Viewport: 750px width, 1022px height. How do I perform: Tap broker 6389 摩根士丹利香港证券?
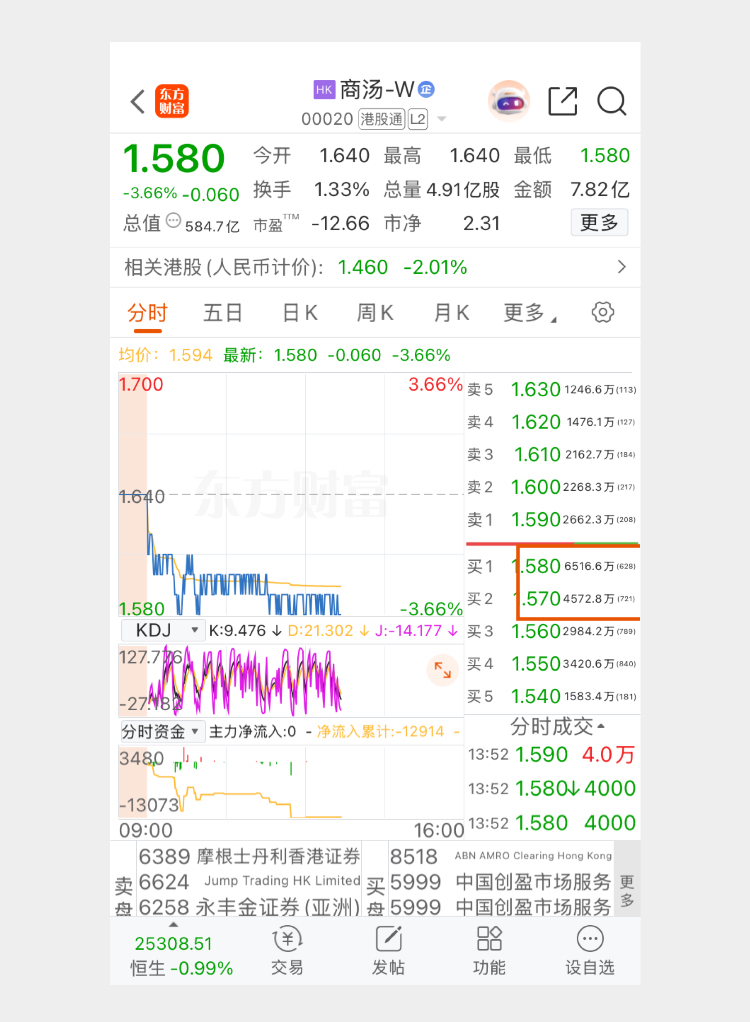pyautogui.click(x=249, y=856)
